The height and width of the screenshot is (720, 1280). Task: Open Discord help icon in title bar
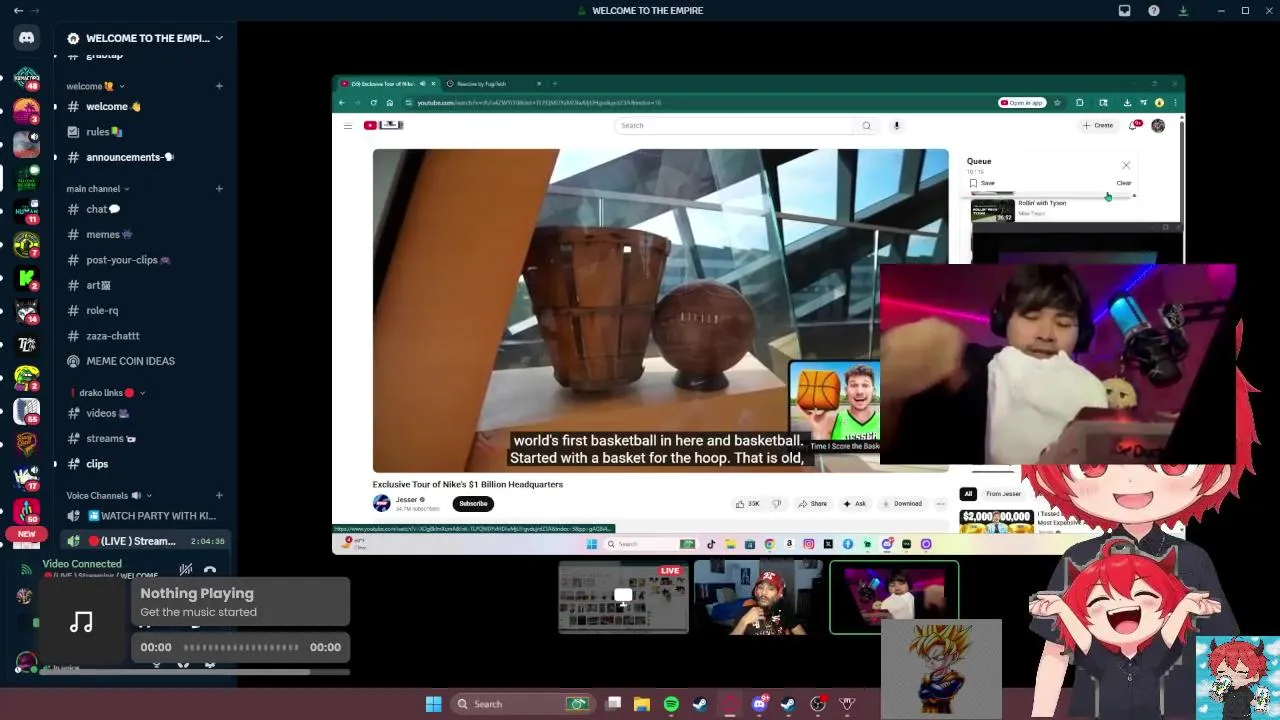[x=1154, y=11]
